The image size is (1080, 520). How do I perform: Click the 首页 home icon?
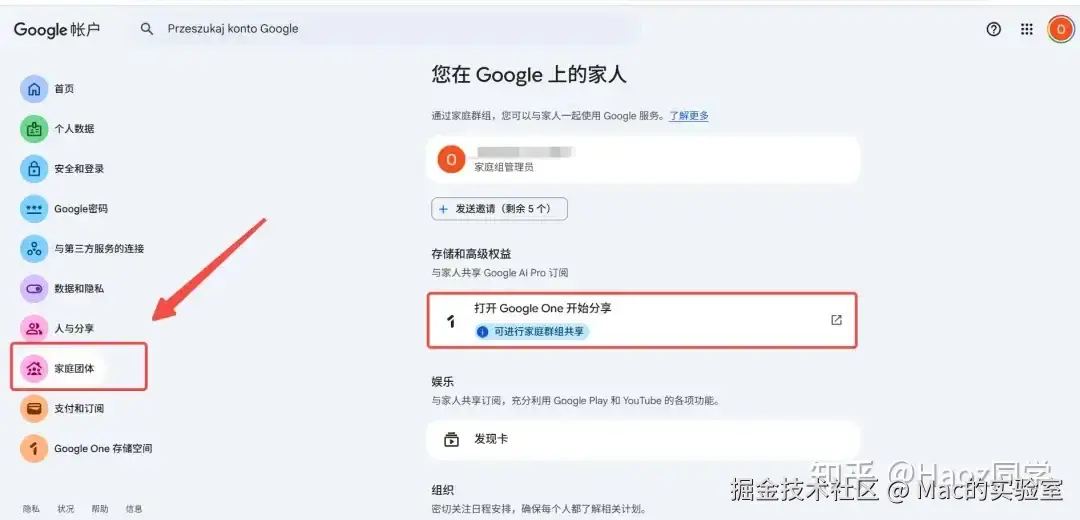(x=34, y=89)
